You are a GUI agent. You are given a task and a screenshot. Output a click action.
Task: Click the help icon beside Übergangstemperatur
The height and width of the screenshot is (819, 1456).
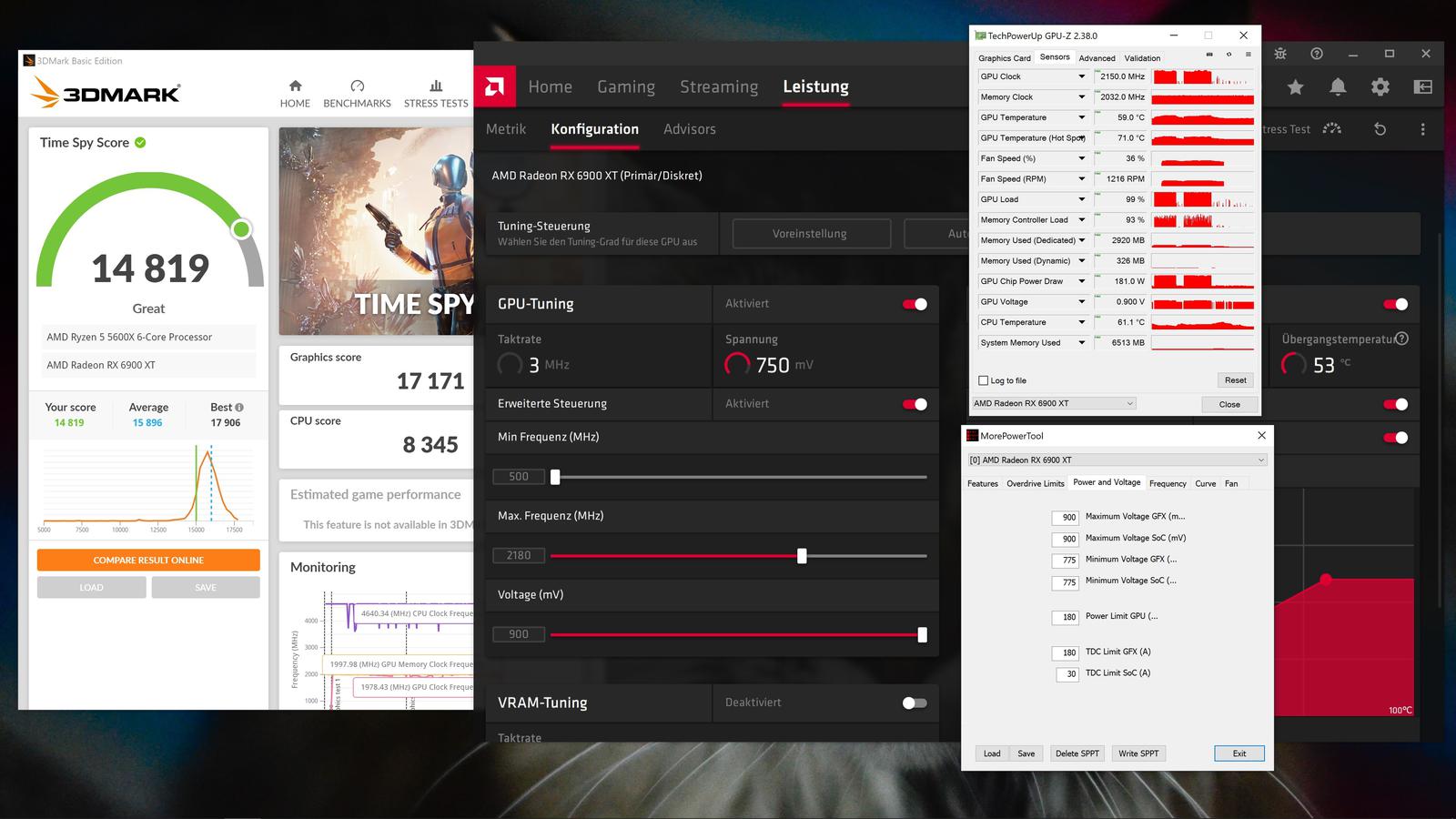pyautogui.click(x=1402, y=339)
